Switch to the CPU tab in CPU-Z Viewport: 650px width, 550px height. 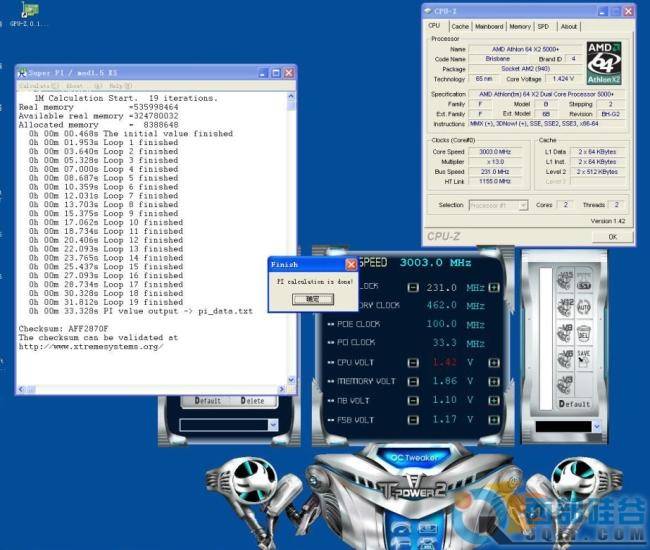[434, 26]
